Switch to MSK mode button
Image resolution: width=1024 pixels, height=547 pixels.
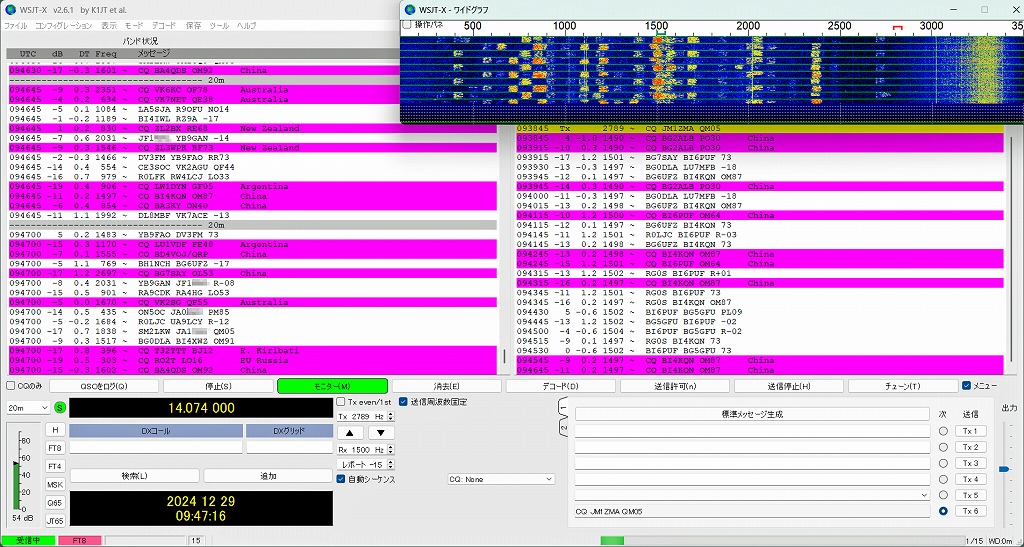tap(55, 485)
